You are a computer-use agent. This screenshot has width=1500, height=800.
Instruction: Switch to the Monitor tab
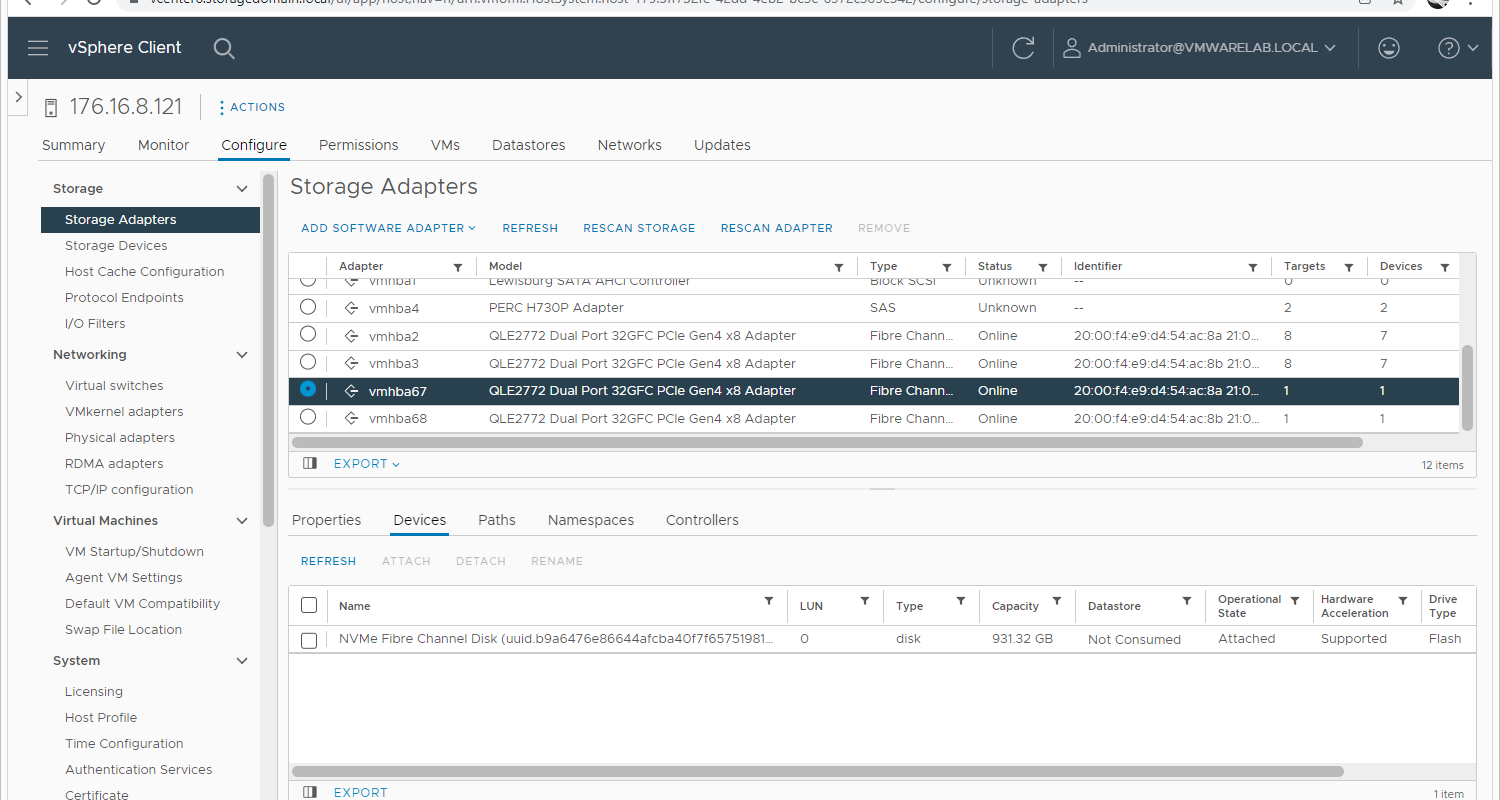tap(163, 145)
